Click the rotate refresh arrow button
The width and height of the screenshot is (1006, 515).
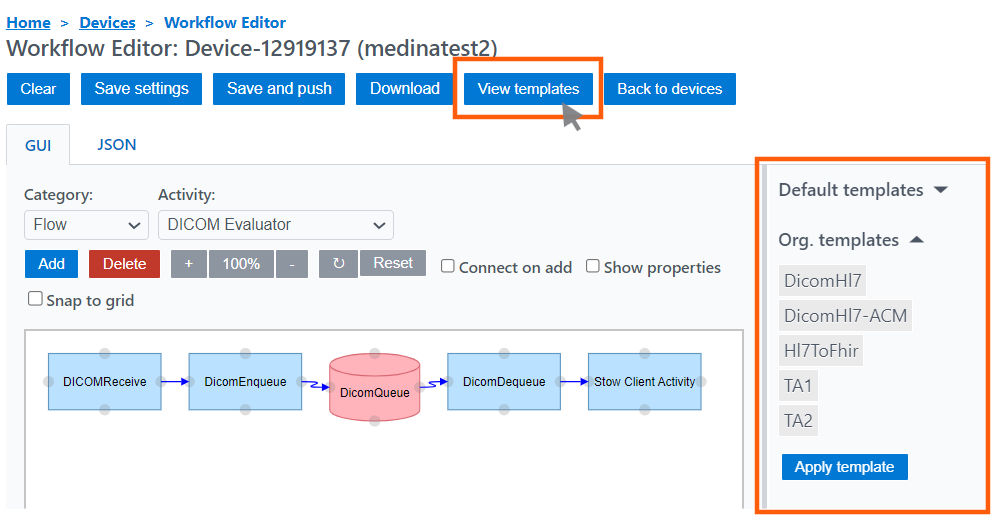click(338, 264)
